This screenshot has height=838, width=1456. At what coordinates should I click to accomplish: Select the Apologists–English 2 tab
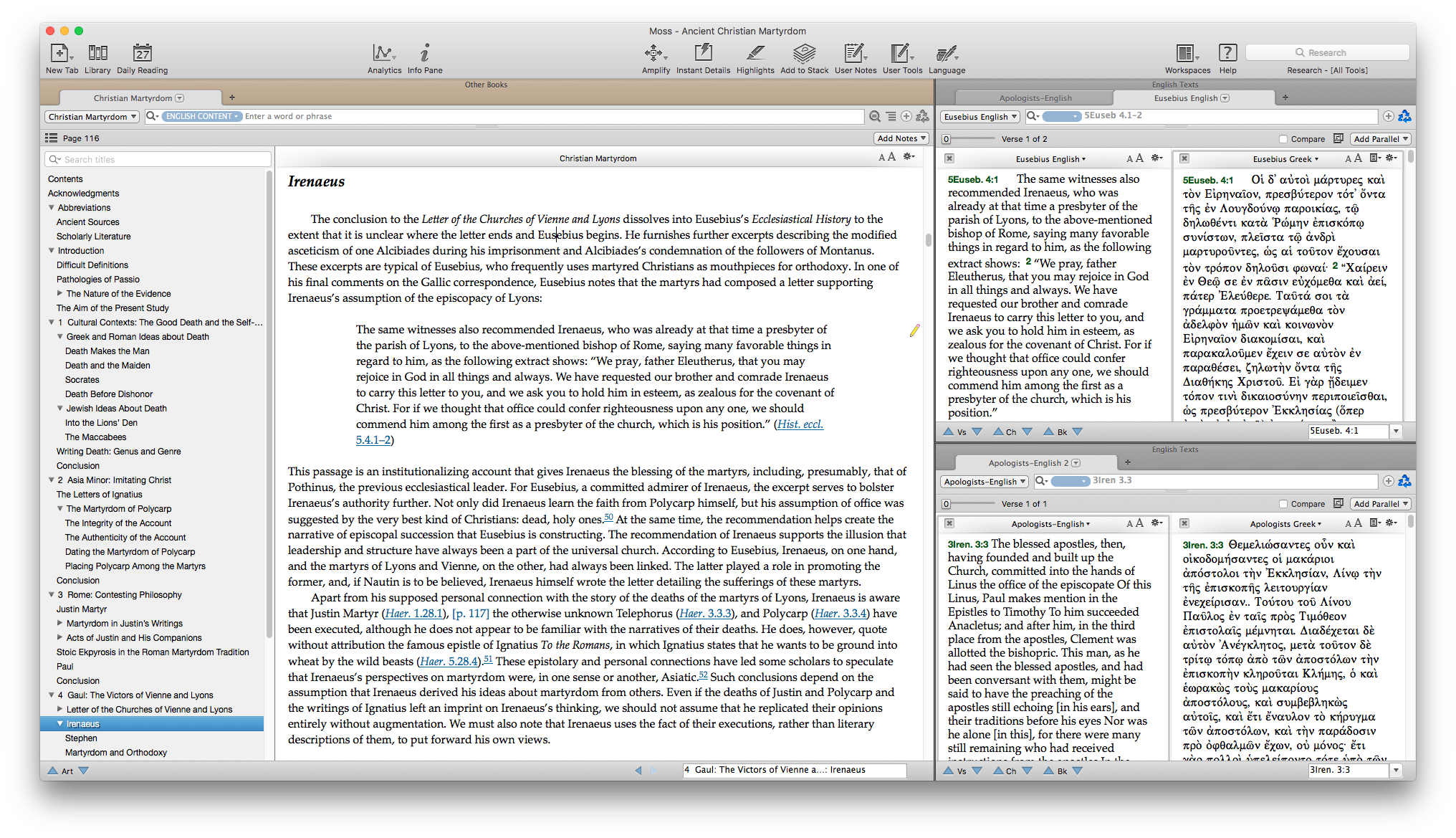pos(1035,463)
